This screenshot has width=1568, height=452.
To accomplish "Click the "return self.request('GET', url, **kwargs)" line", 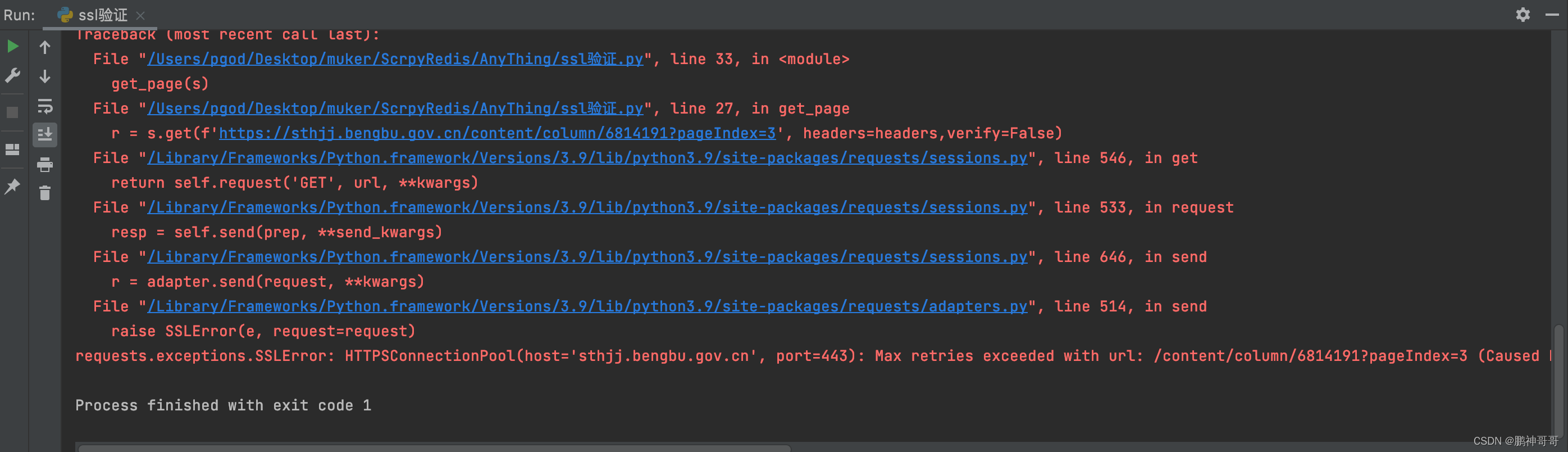I will pyautogui.click(x=295, y=183).
